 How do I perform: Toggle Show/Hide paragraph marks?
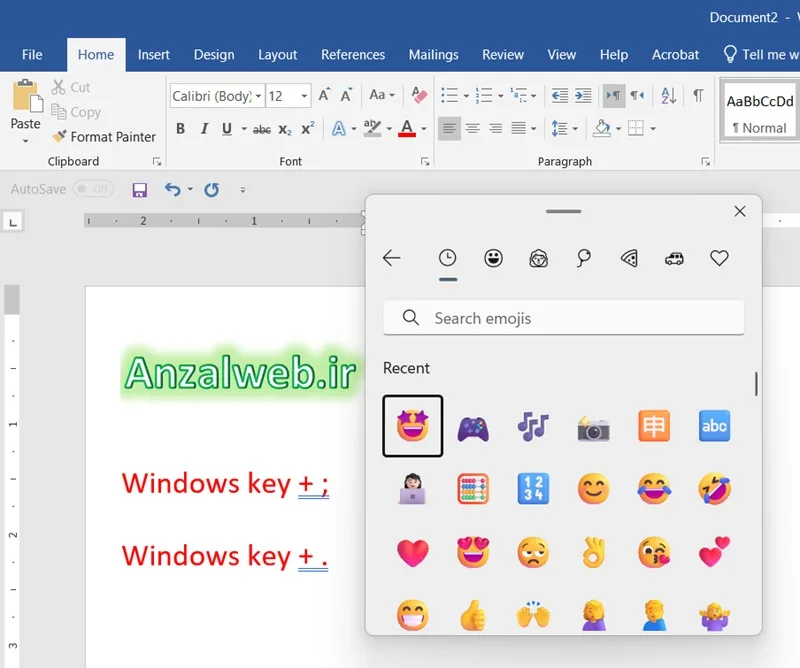pos(698,95)
